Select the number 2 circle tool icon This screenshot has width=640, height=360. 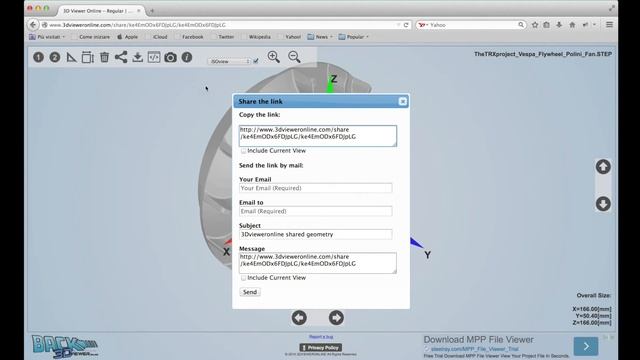(55, 57)
